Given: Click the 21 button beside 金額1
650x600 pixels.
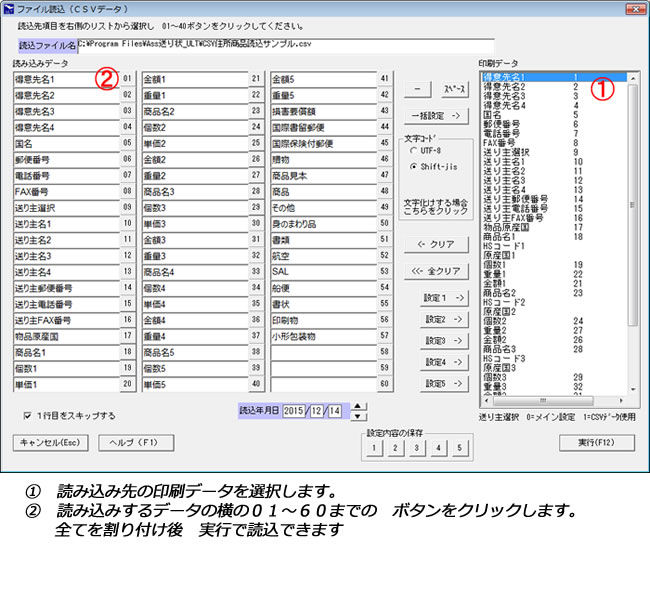Looking at the screenshot, I should [x=257, y=79].
